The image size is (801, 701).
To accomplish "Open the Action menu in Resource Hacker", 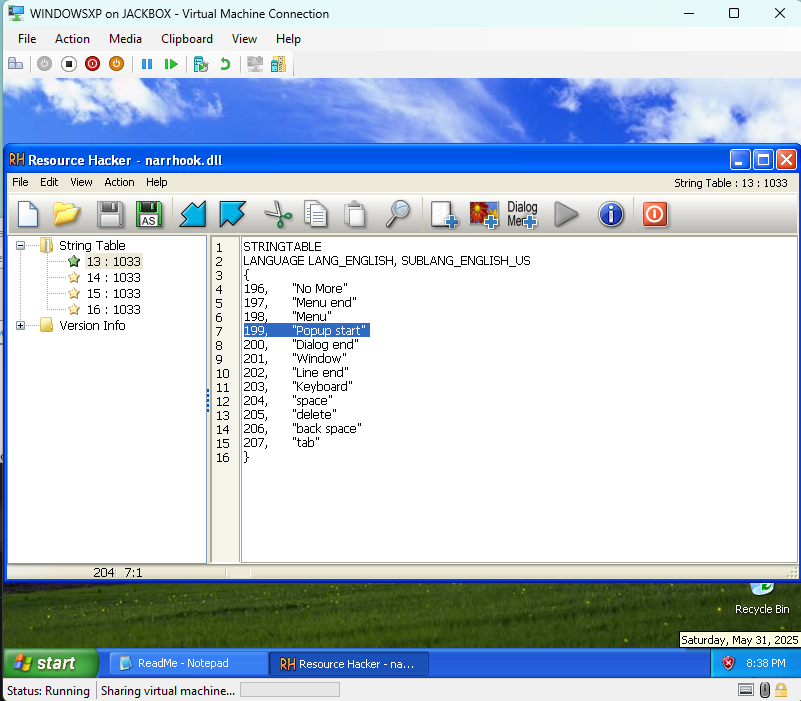I will click(119, 183).
